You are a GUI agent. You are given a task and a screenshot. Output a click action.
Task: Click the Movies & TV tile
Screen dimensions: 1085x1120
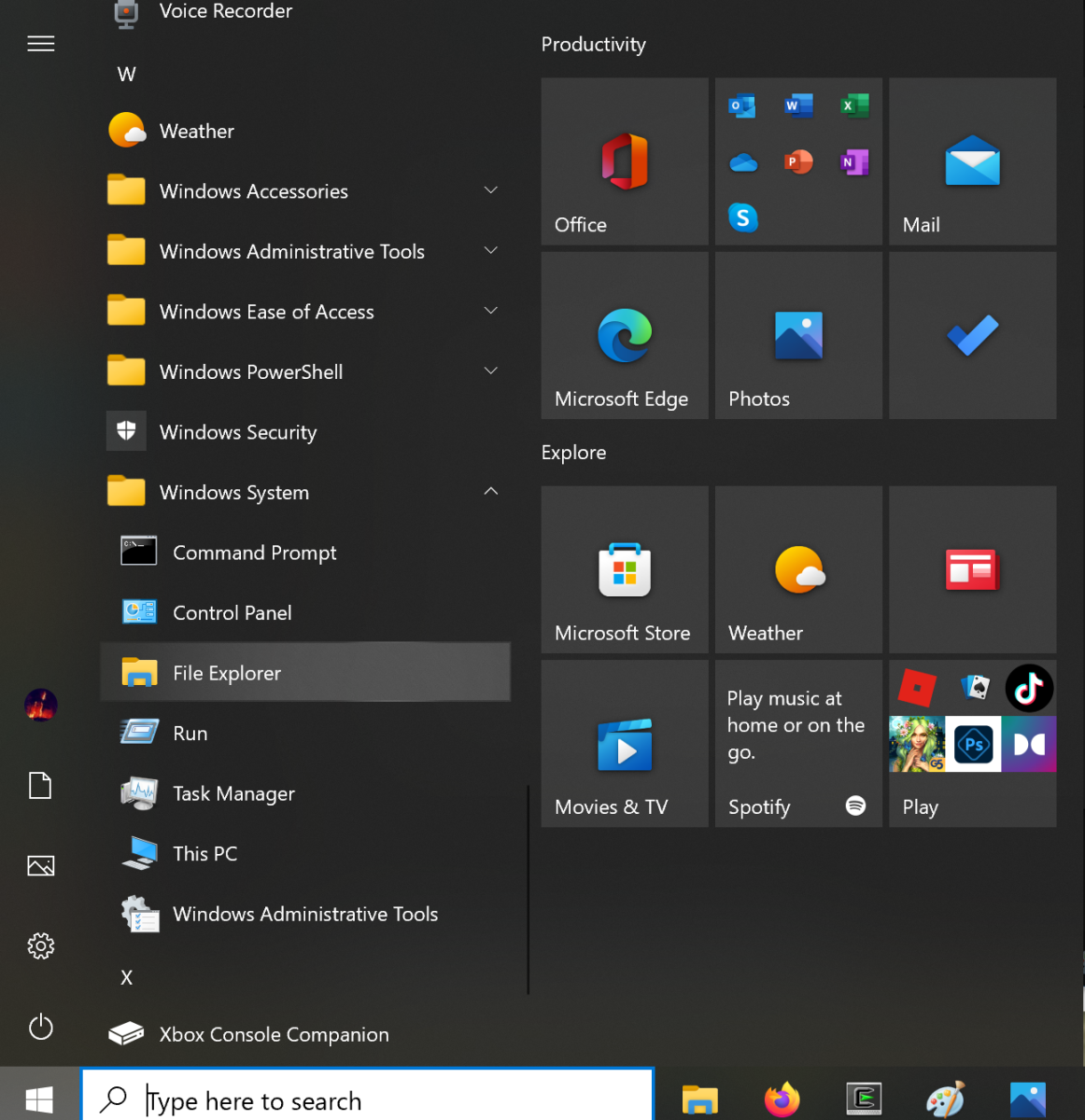624,744
